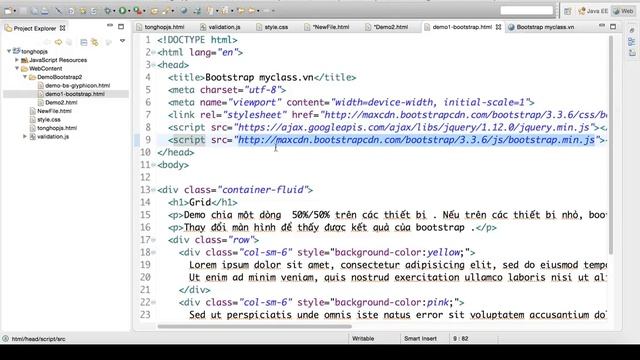The height and width of the screenshot is (360, 640).
Task: Switch to the Java EE perspective
Action: (593, 11)
